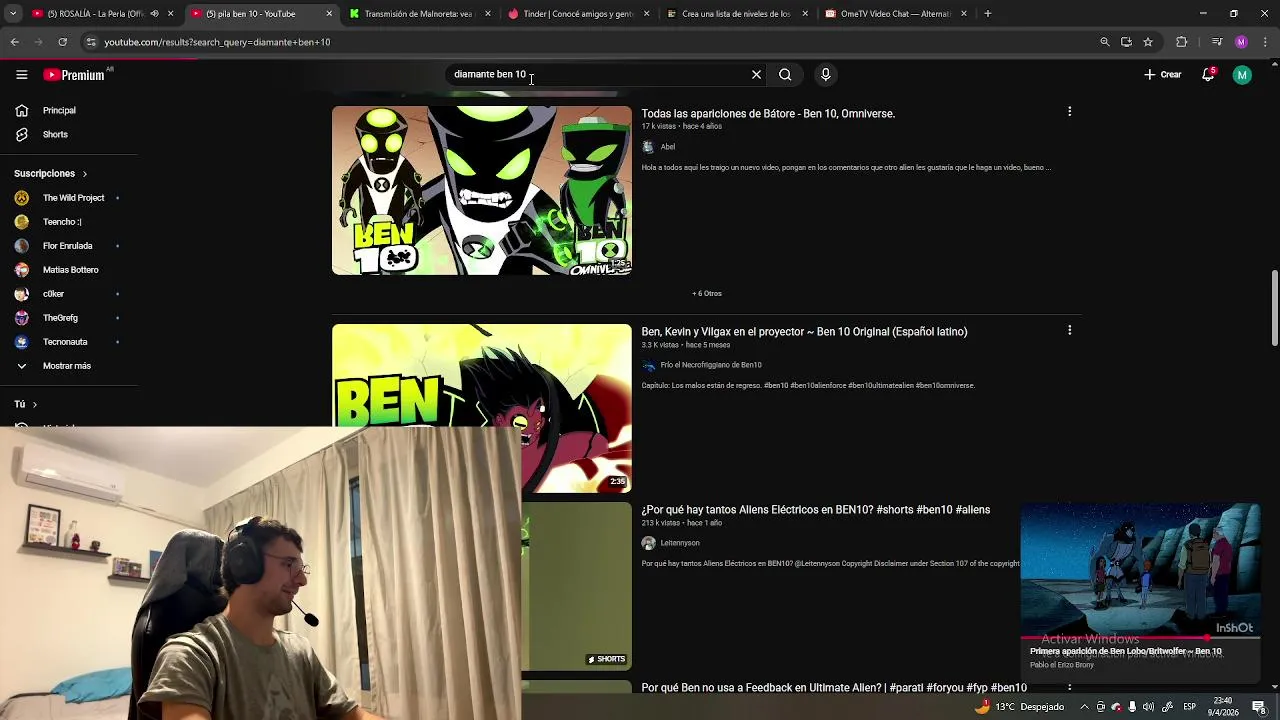Reload the current page
The height and width of the screenshot is (720, 1280).
tap(62, 42)
